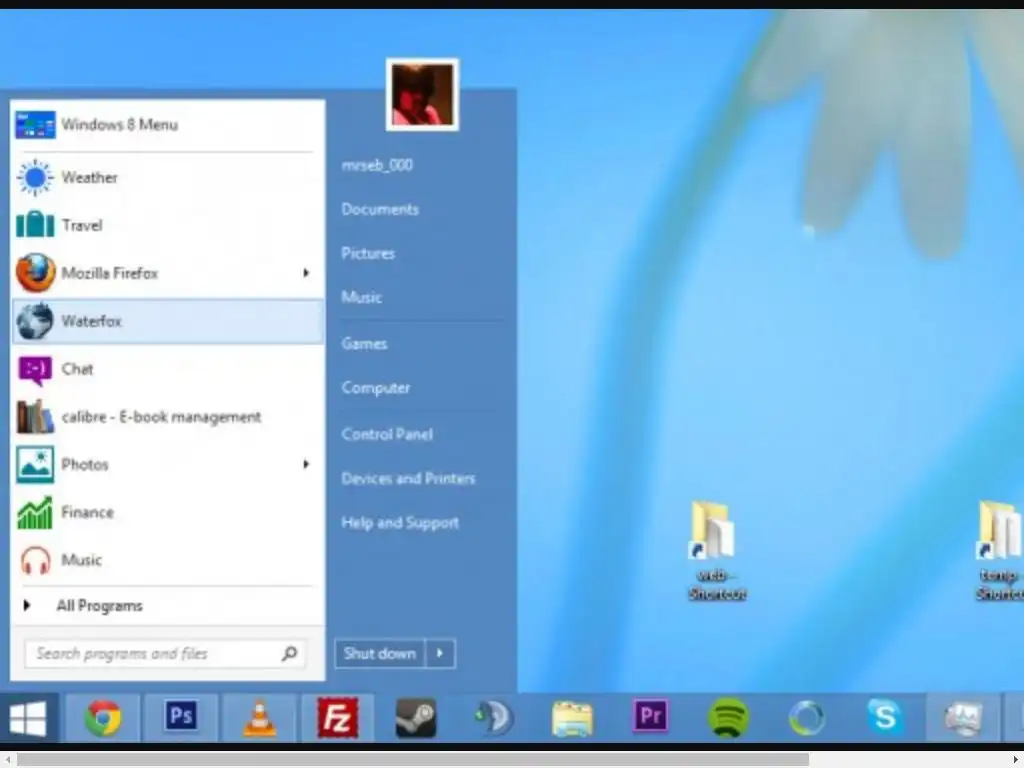Open the Music headphones icon
The height and width of the screenshot is (768, 1024).
[x=35, y=560]
